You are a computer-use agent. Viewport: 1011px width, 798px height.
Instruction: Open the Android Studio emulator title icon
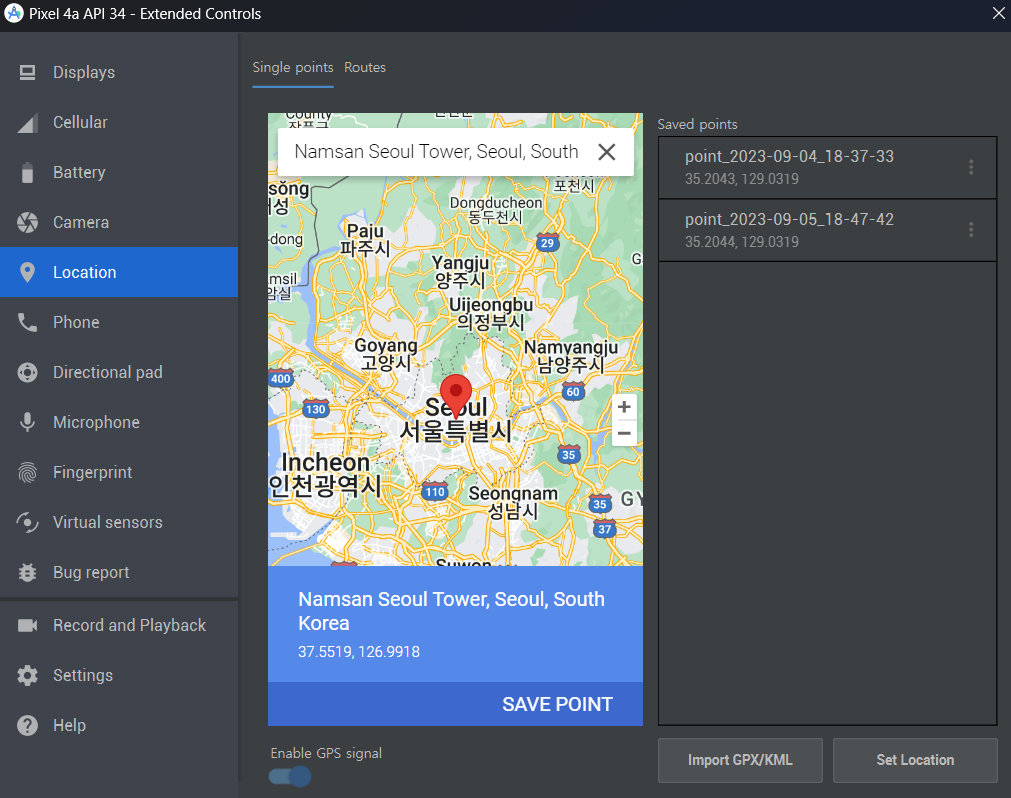(14, 13)
